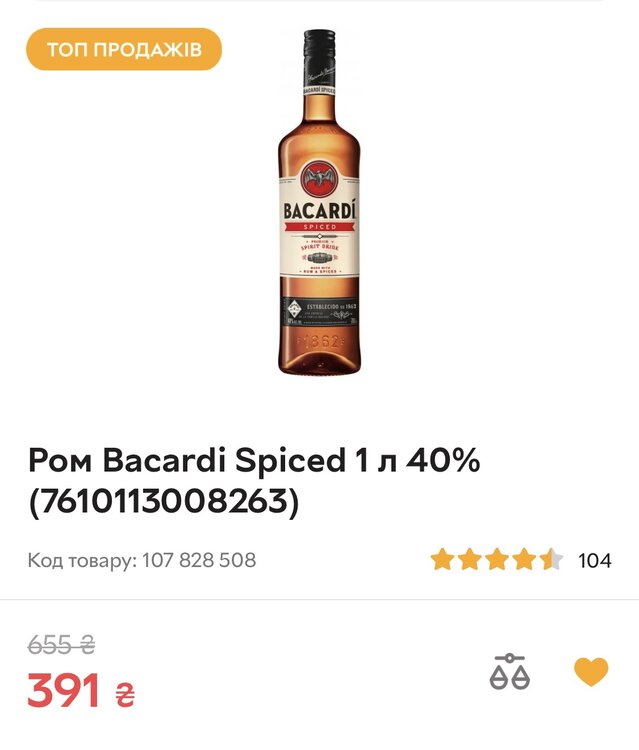Open the Ром Bacardi Spiced title
This screenshot has width=639, height=750.
click(255, 461)
